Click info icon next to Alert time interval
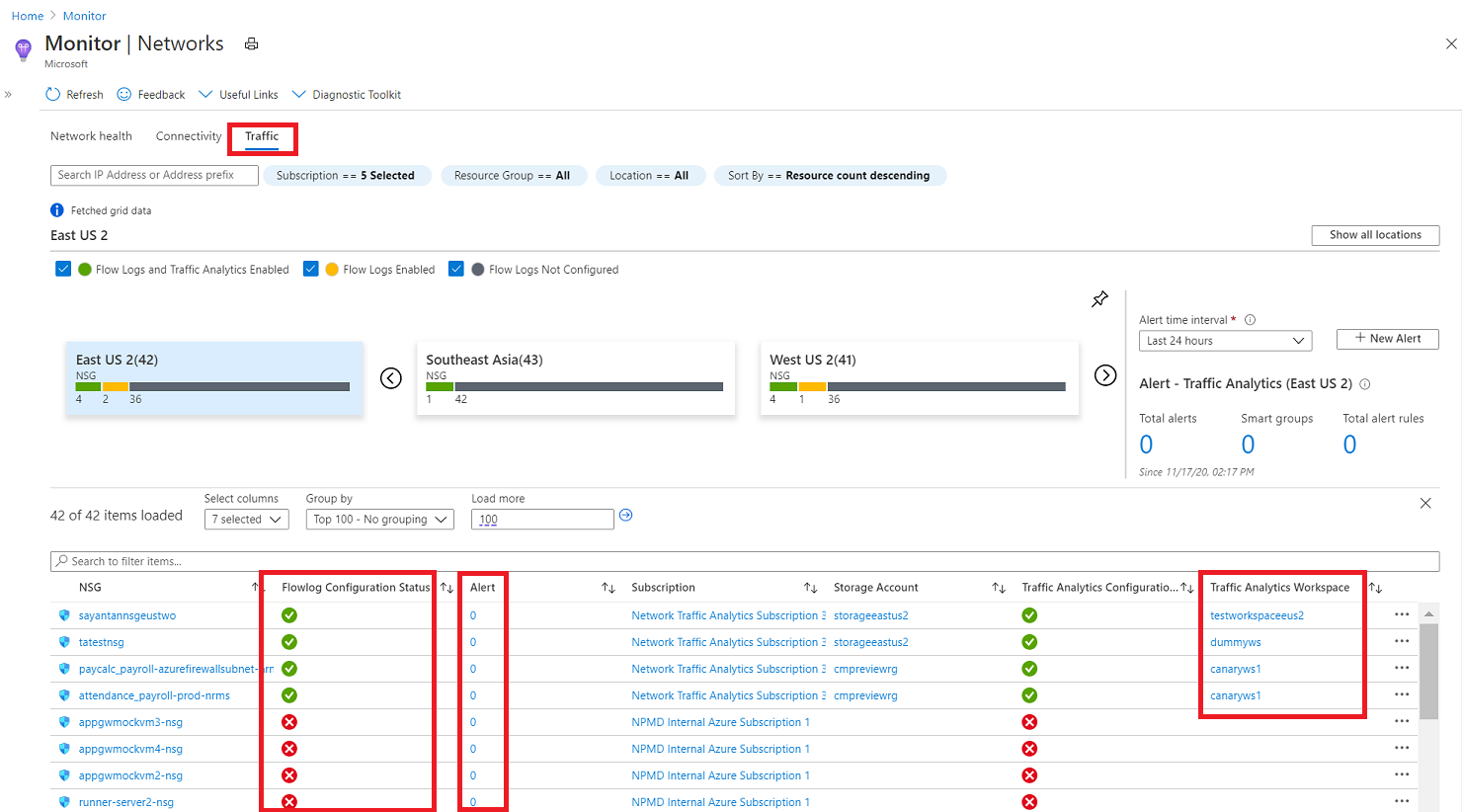The height and width of the screenshot is (812, 1462). (1250, 319)
